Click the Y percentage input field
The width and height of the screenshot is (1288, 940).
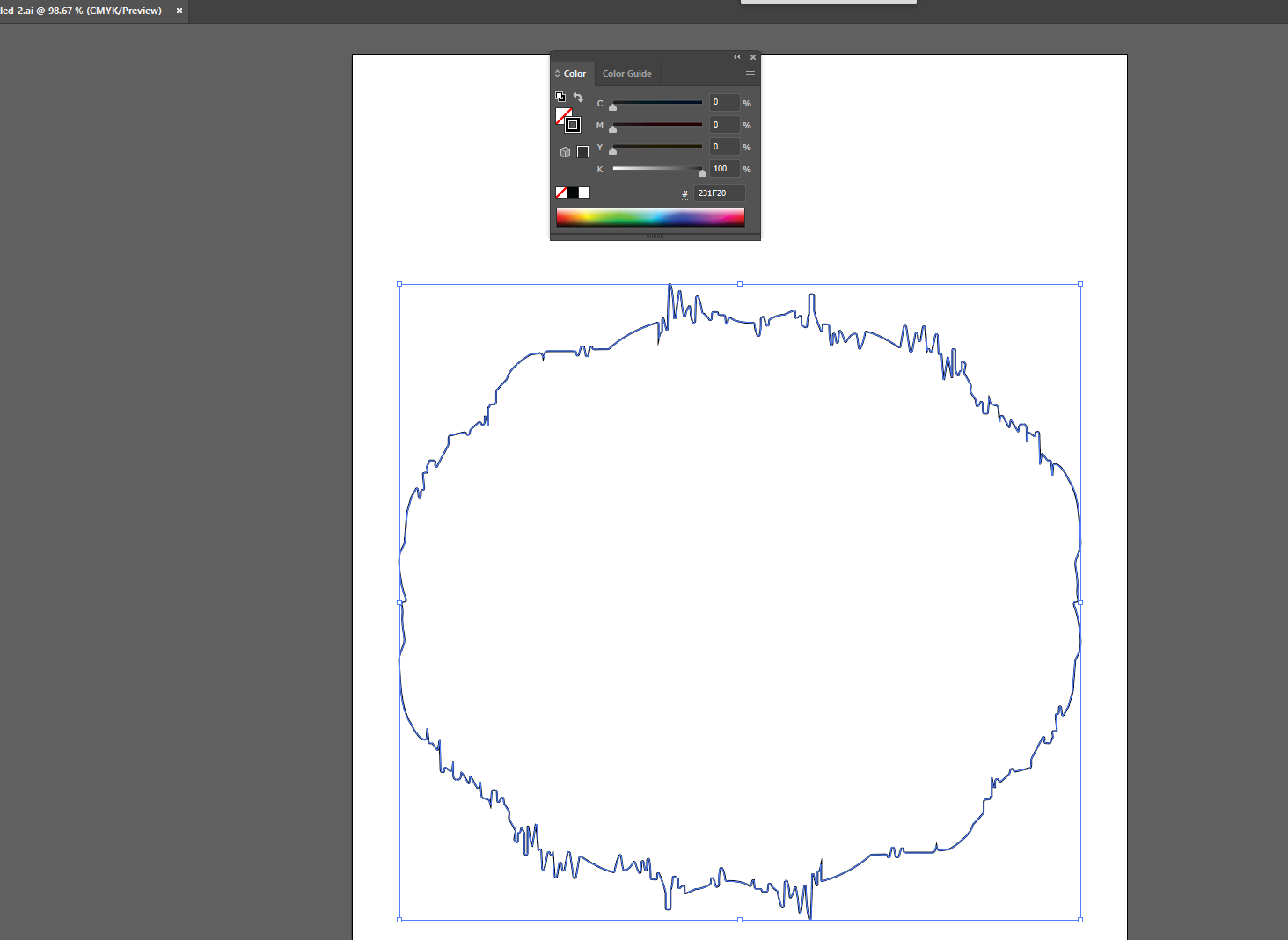(725, 147)
